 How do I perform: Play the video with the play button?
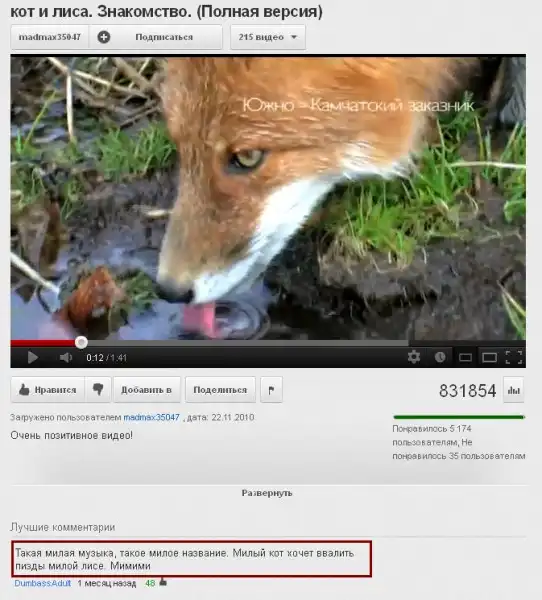tap(33, 357)
